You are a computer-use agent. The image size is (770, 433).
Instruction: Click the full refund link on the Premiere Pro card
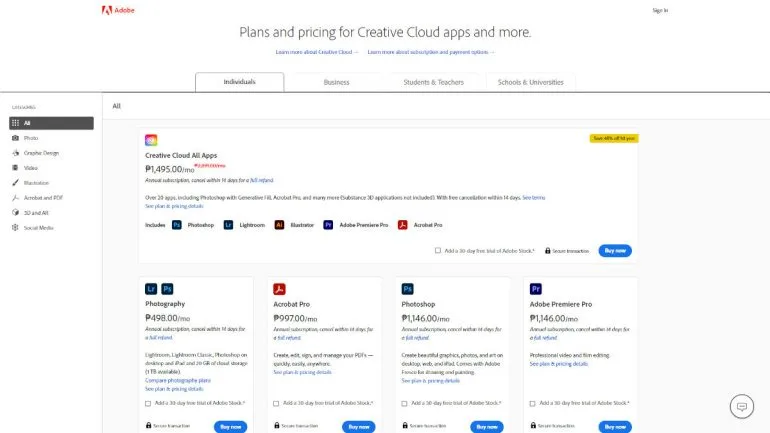pos(546,338)
